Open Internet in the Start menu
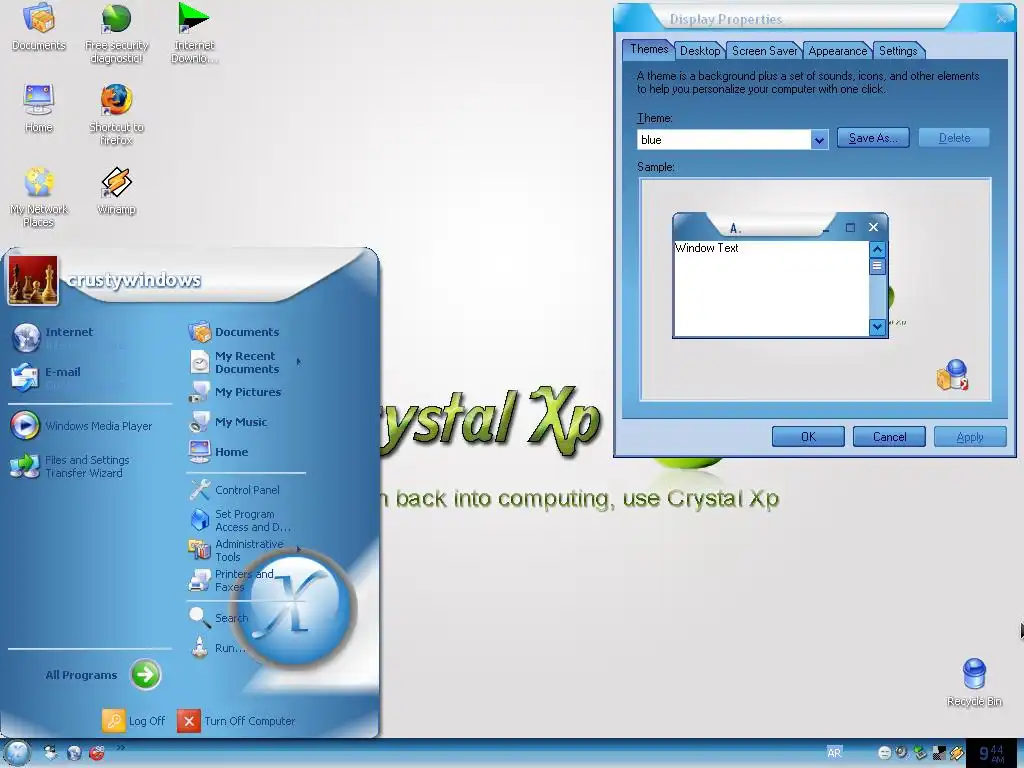Image resolution: width=1024 pixels, height=768 pixels. (x=69, y=338)
